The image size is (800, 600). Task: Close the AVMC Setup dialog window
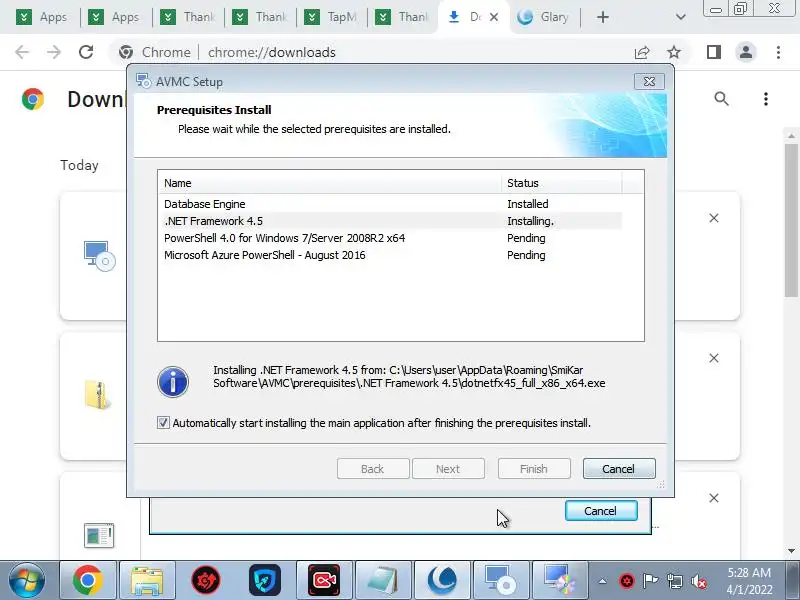[649, 81]
